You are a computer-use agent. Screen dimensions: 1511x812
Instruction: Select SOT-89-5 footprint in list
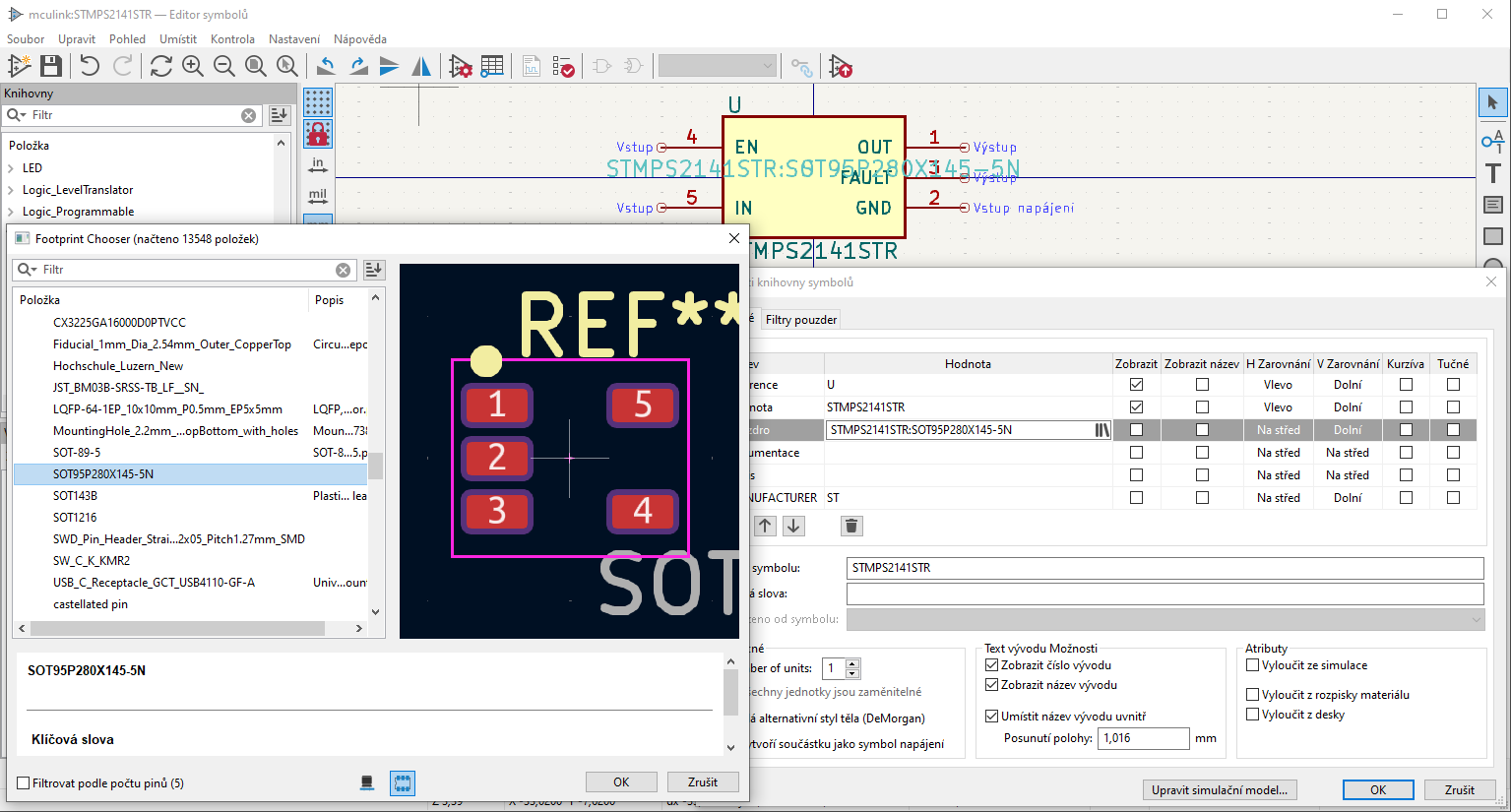pyautogui.click(x=77, y=453)
